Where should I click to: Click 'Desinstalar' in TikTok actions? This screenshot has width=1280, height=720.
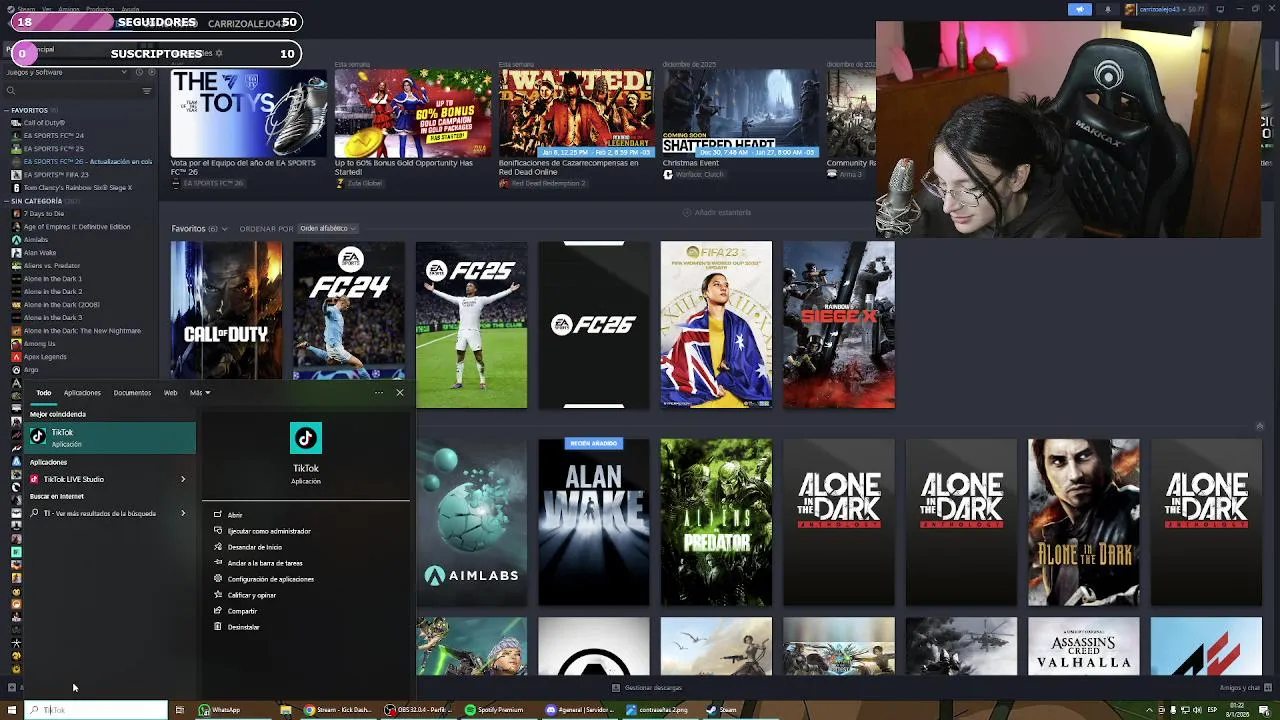click(x=243, y=627)
